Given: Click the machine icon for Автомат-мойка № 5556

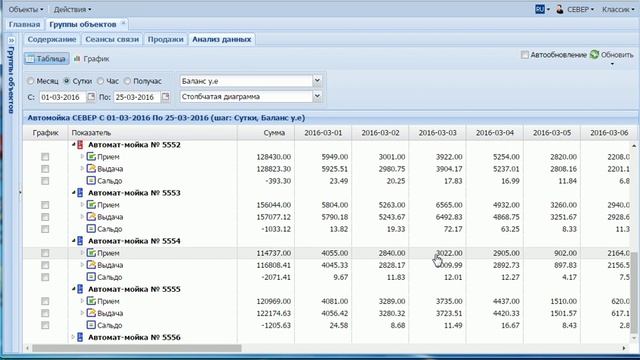Looking at the screenshot, I should [80, 337].
